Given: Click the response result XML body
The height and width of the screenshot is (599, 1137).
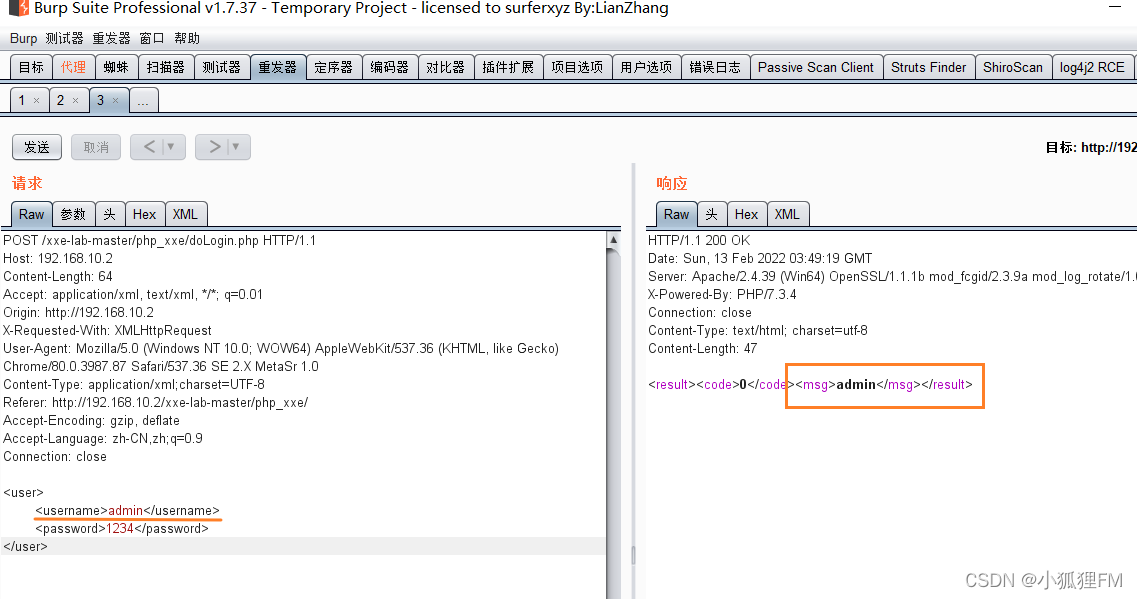Looking at the screenshot, I should (x=810, y=384).
